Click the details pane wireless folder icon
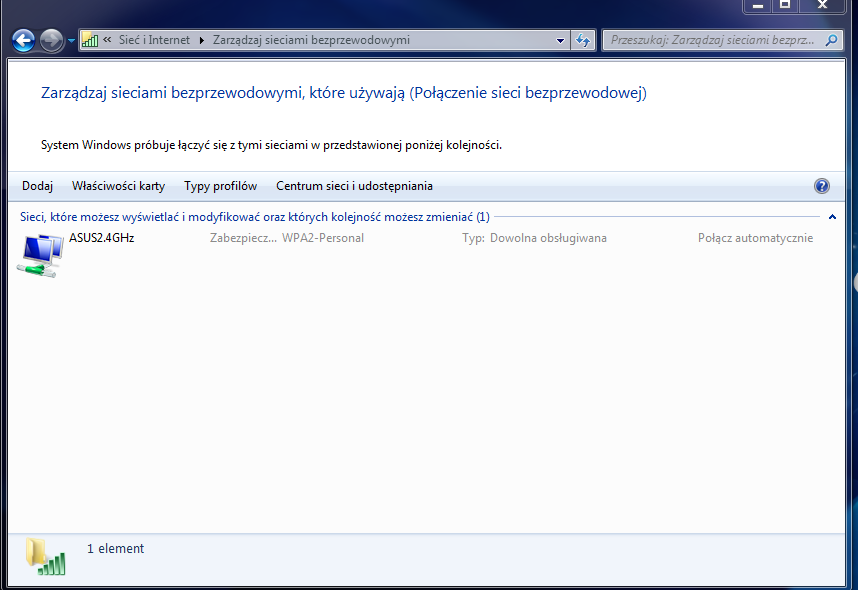Image resolution: width=858 pixels, height=590 pixels. pos(44,555)
